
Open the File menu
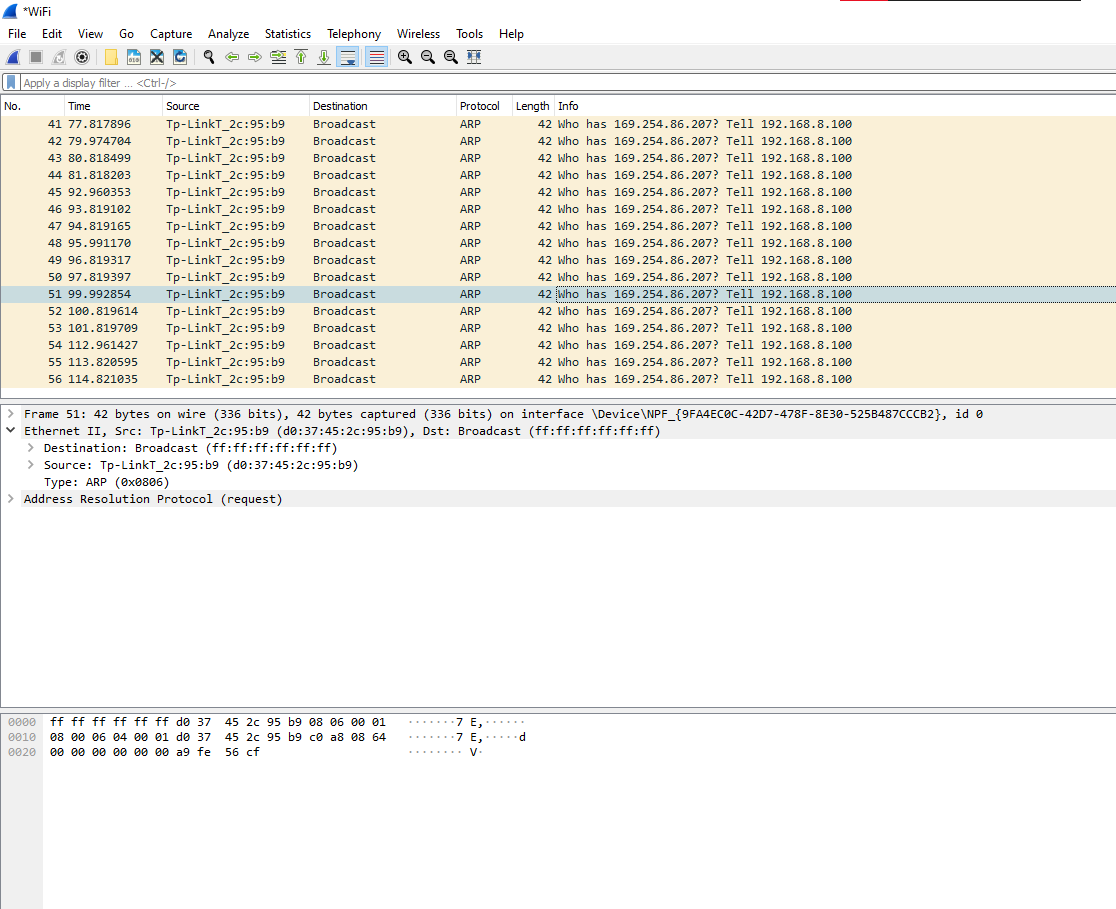tap(17, 33)
